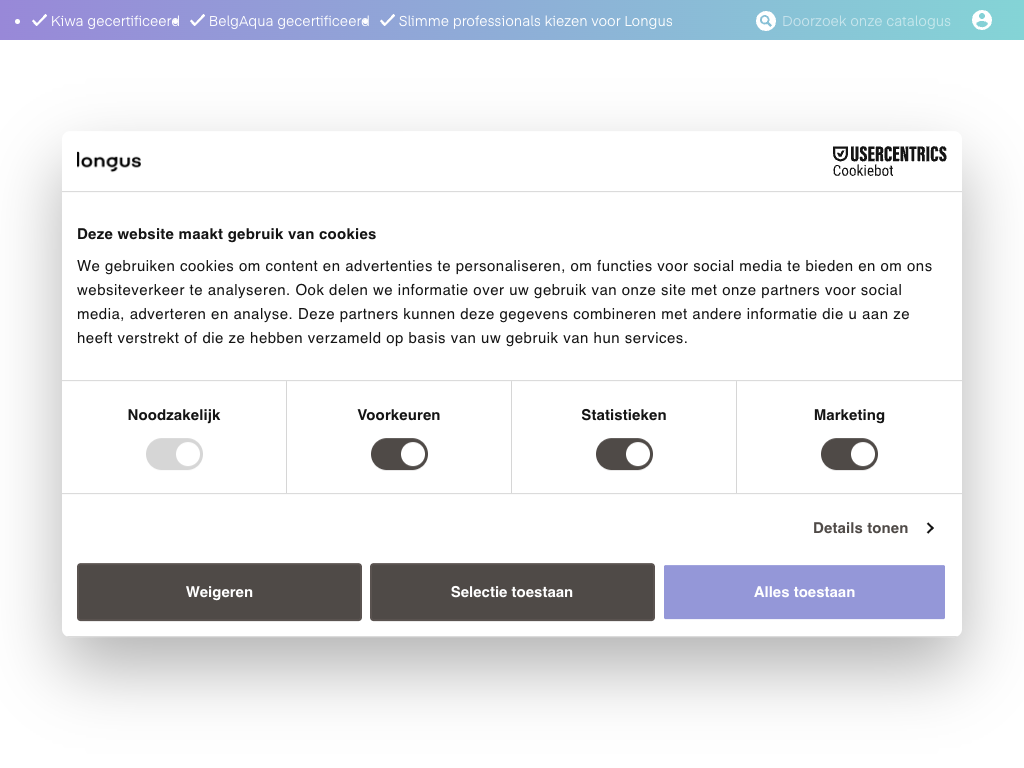This screenshot has width=1024, height=768.
Task: Click the Doorzoek onze catalogus search field
Action: (866, 21)
